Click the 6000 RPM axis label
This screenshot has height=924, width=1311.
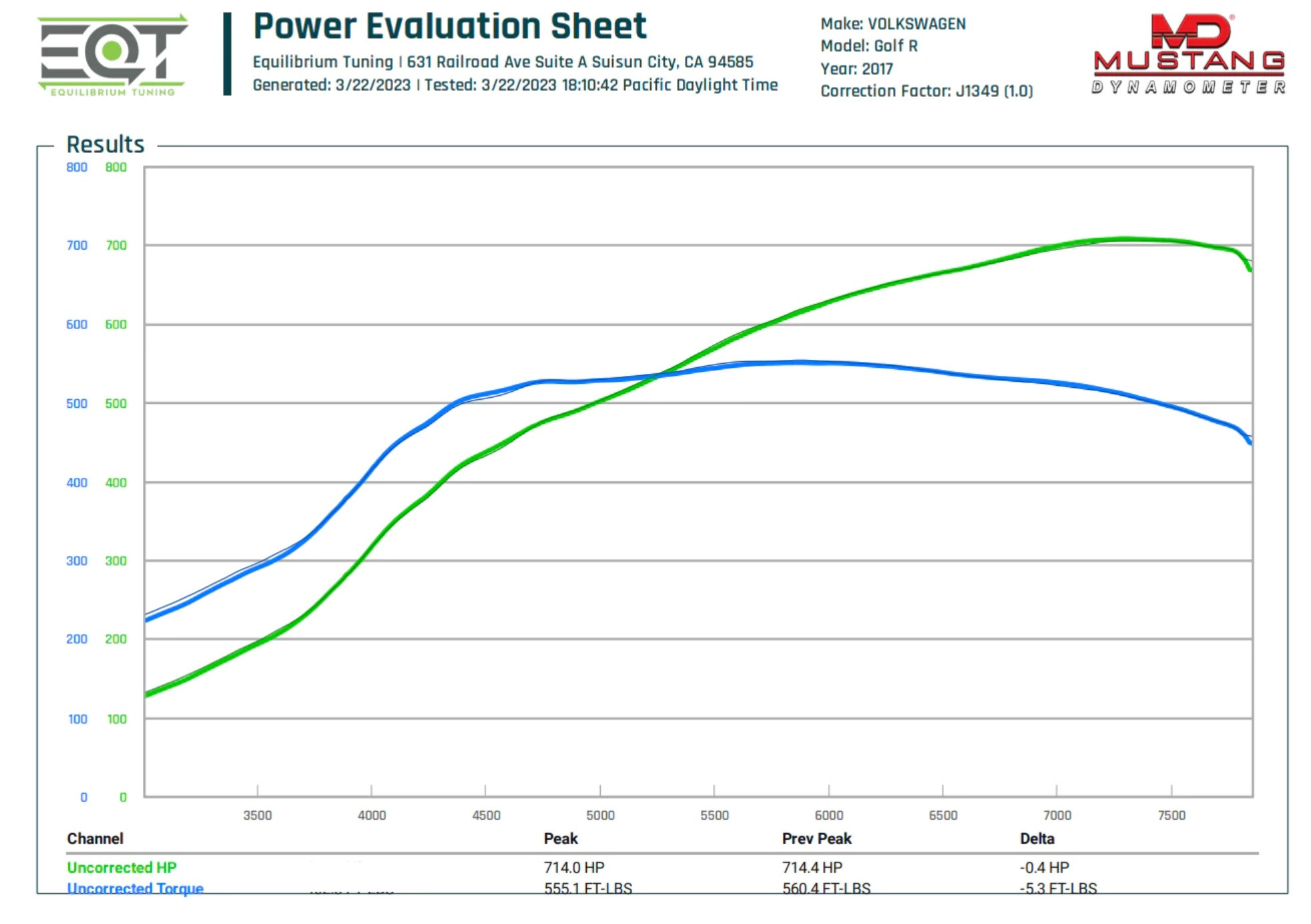pyautogui.click(x=828, y=815)
